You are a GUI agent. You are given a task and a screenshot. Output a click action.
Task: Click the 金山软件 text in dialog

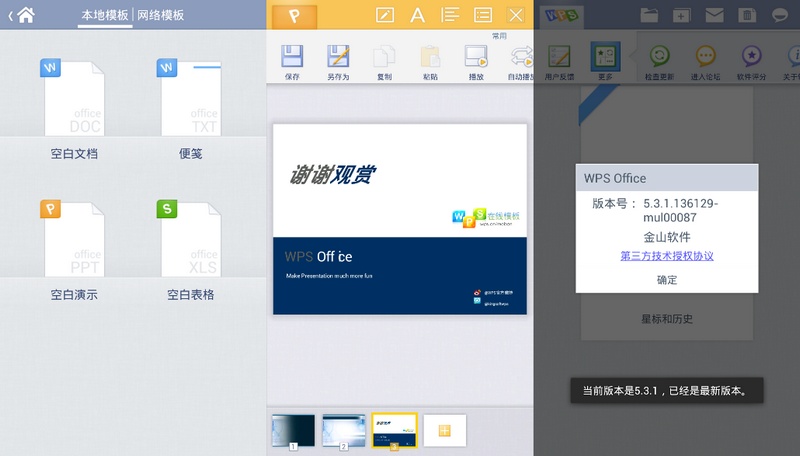pos(667,237)
